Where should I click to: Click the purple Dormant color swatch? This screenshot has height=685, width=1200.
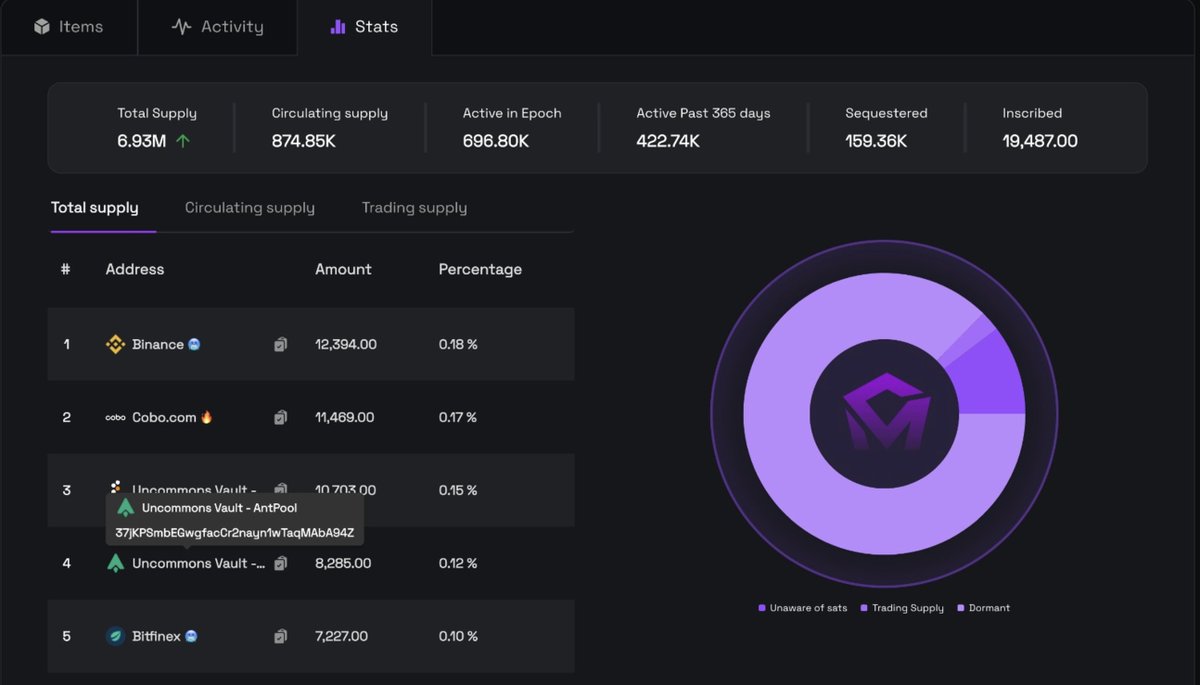click(x=961, y=607)
